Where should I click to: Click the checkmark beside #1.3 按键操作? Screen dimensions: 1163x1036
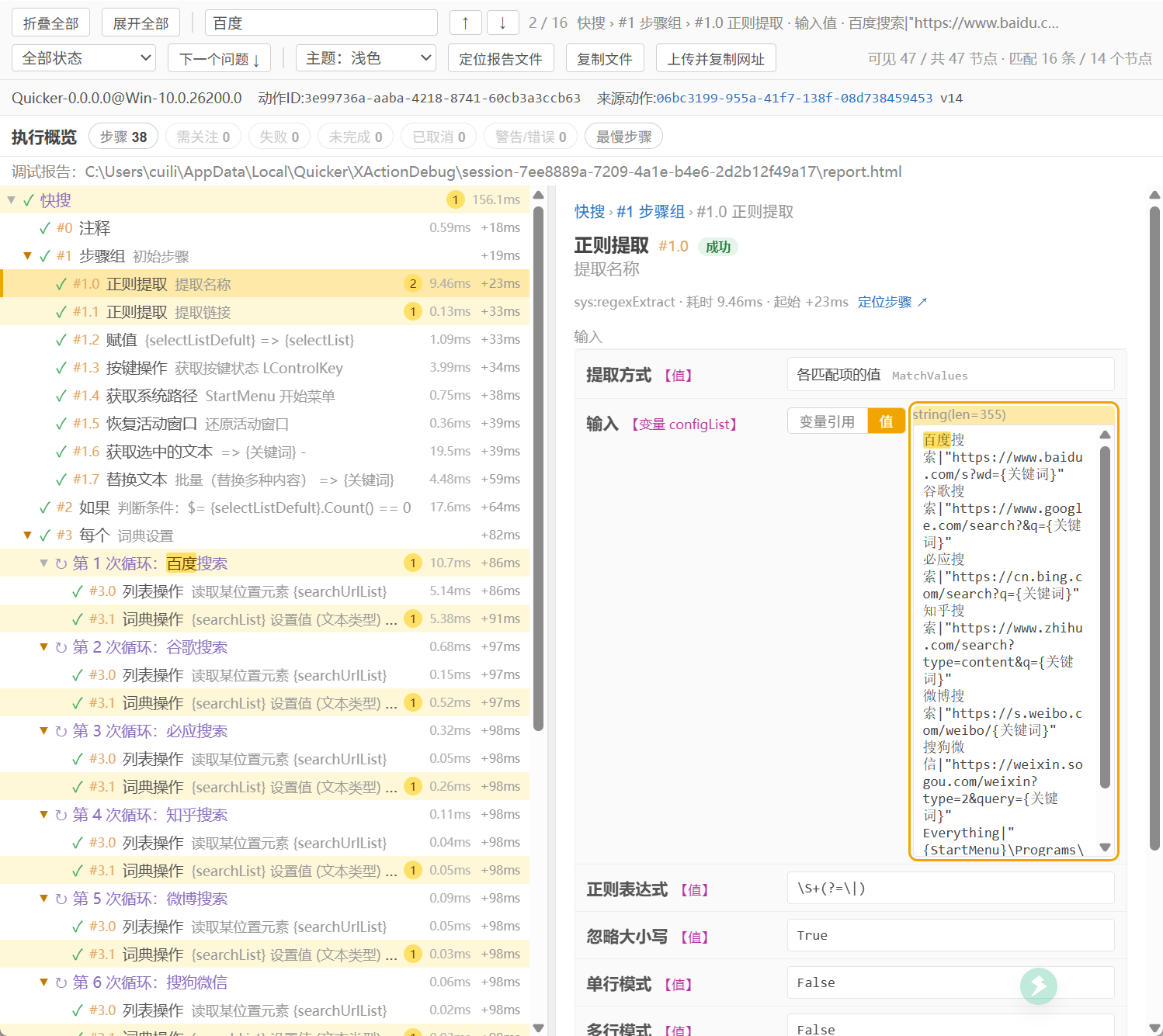pos(61,368)
